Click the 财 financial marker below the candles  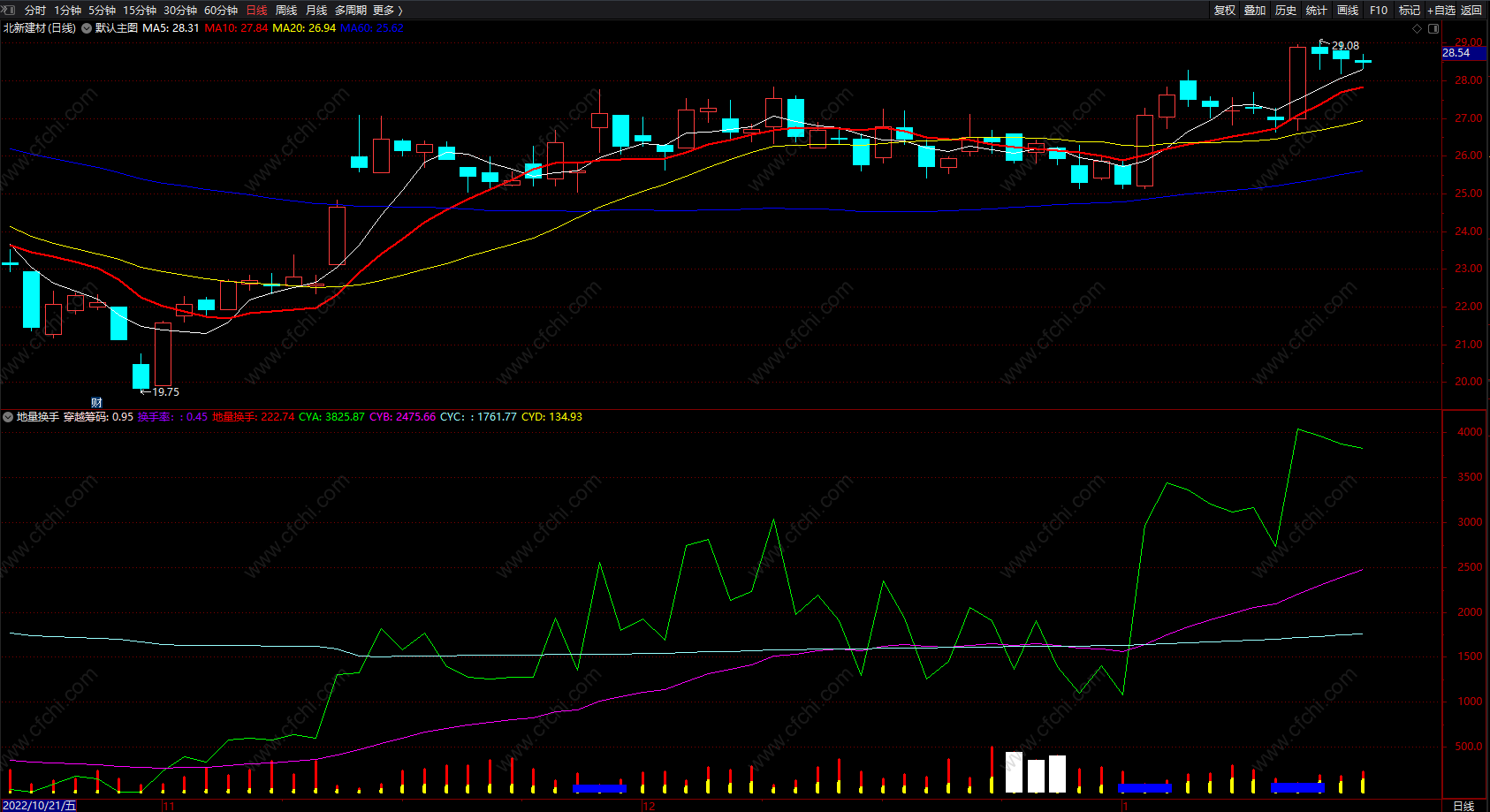coord(96,403)
